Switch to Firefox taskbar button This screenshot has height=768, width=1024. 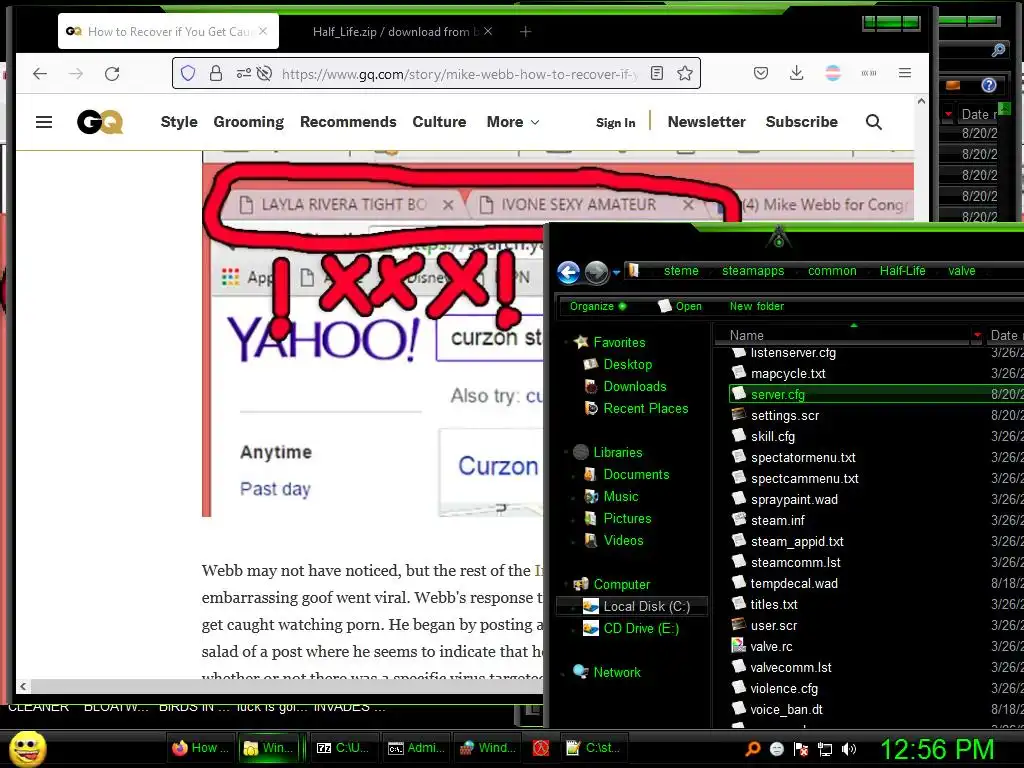pyautogui.click(x=200, y=748)
